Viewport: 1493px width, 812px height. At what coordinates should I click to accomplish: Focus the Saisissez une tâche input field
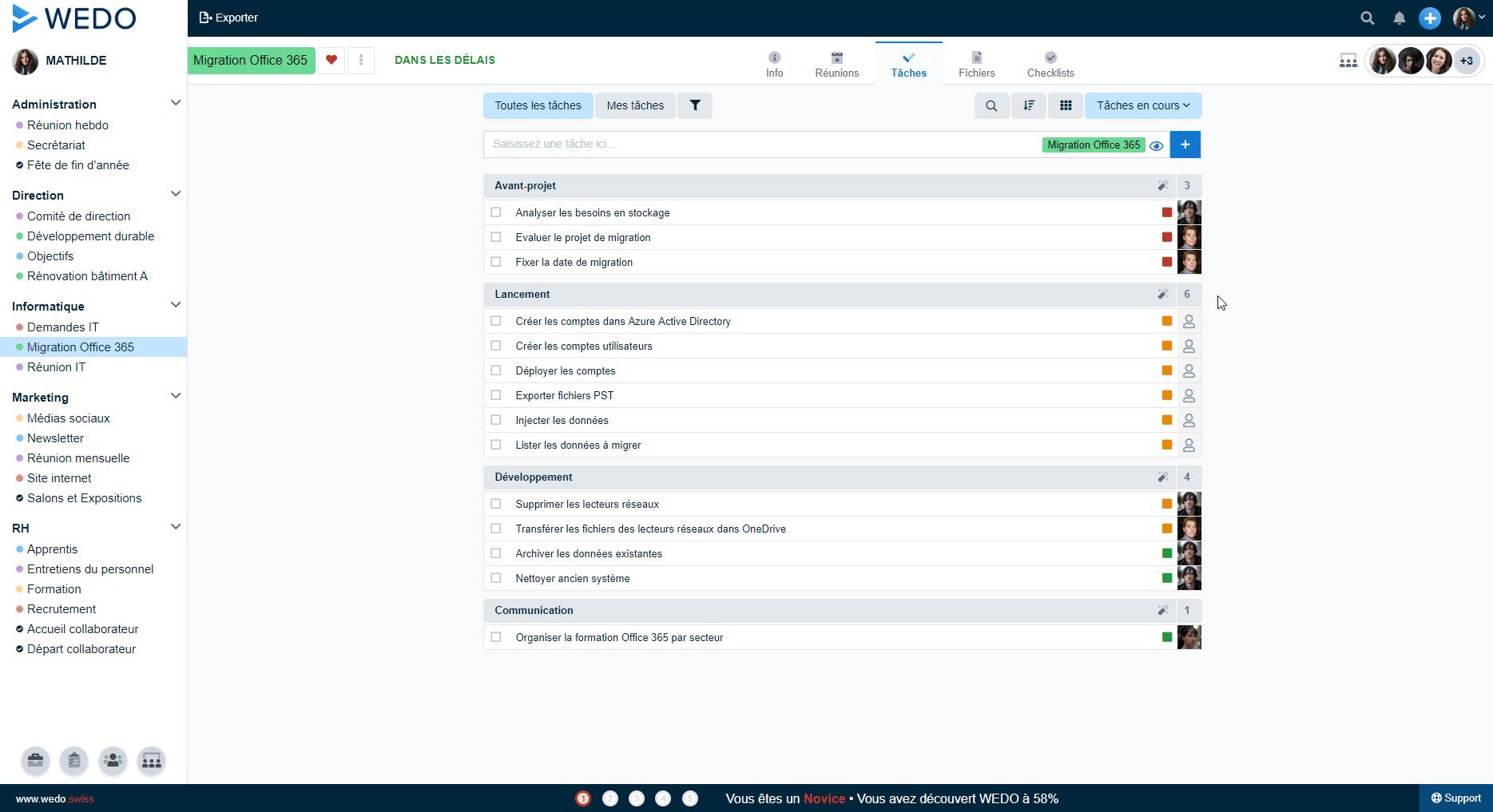tap(763, 145)
